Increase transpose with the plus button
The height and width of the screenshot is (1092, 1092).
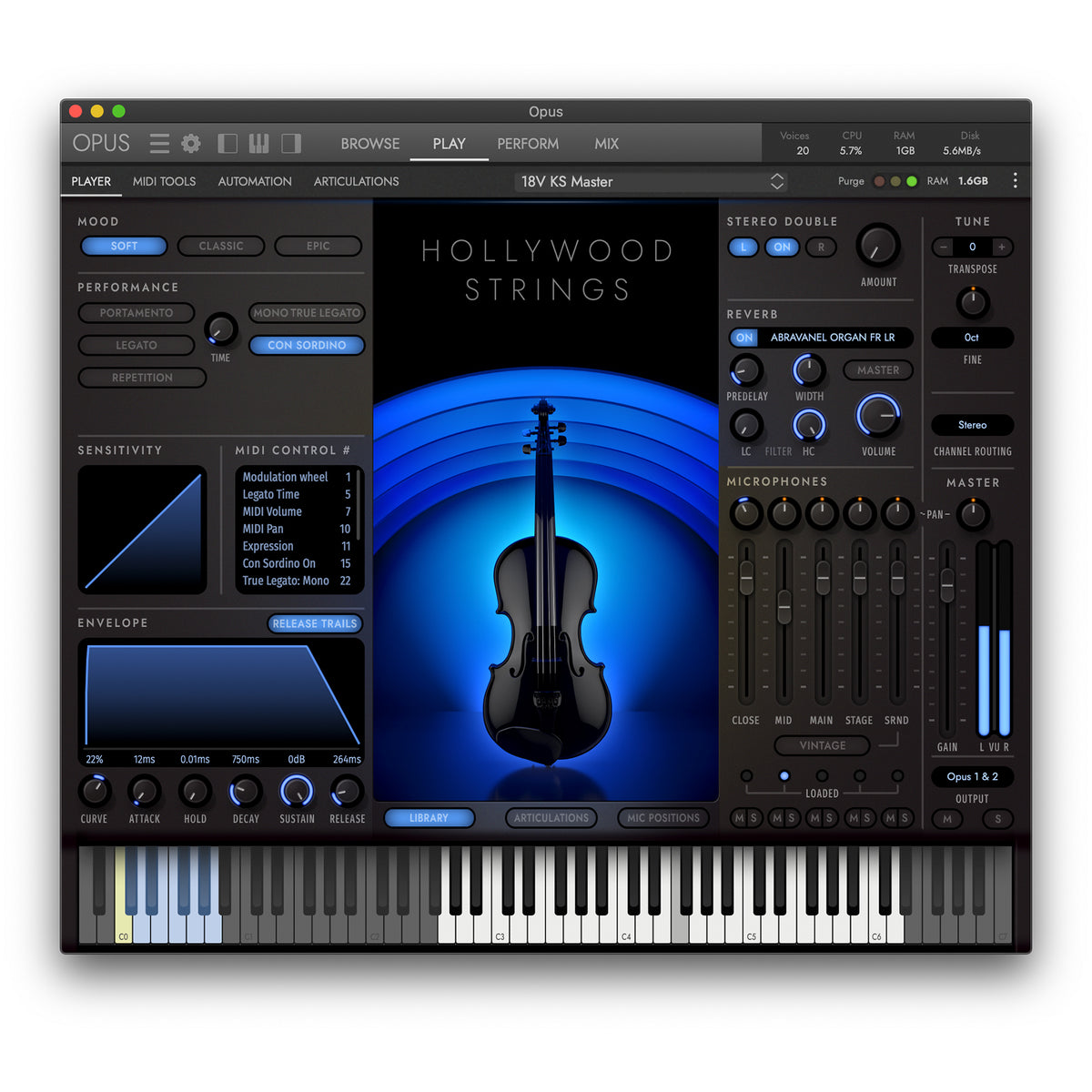[1002, 247]
